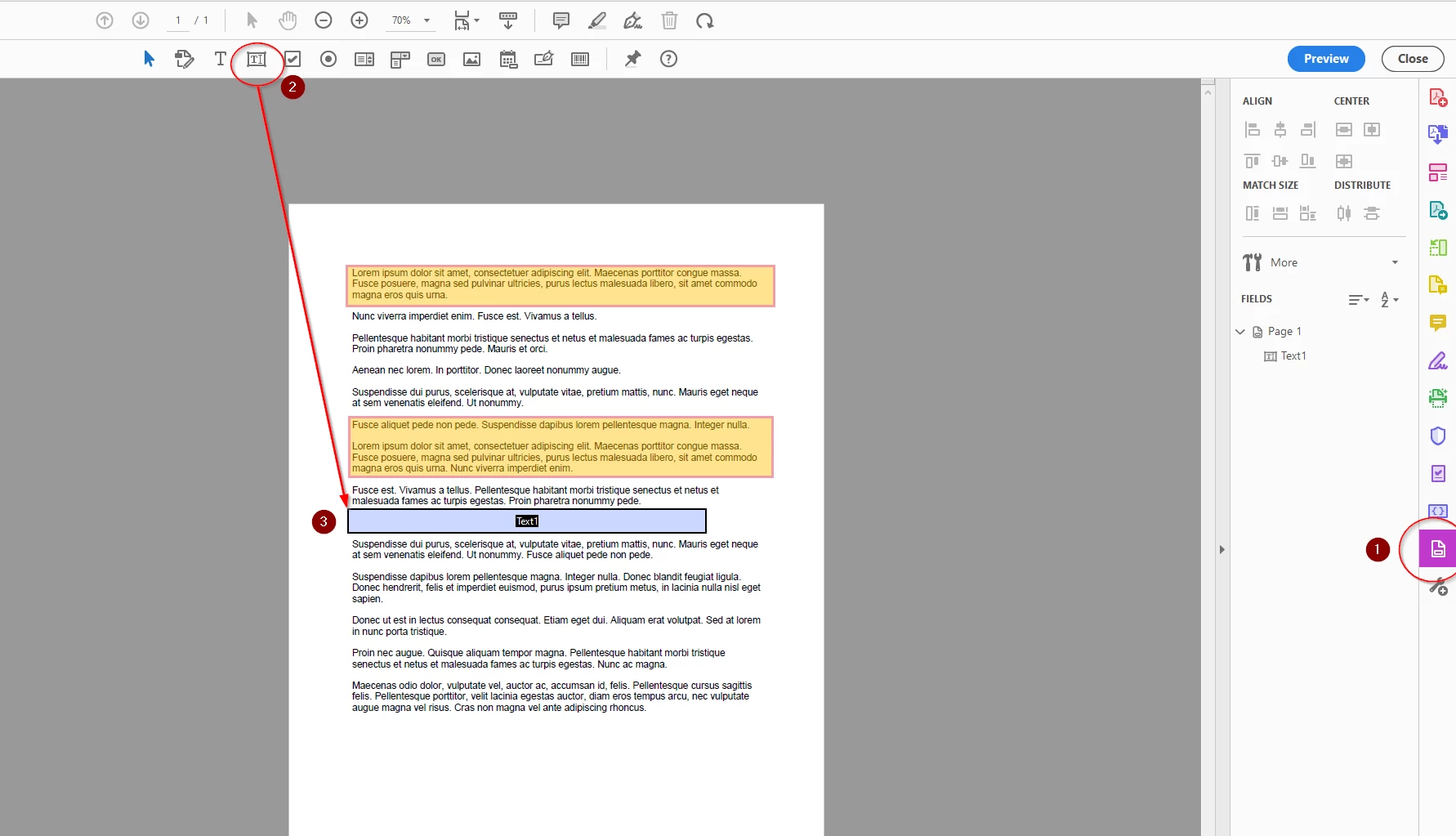Add a list box form field
The width and height of the screenshot is (1456, 836).
(364, 59)
